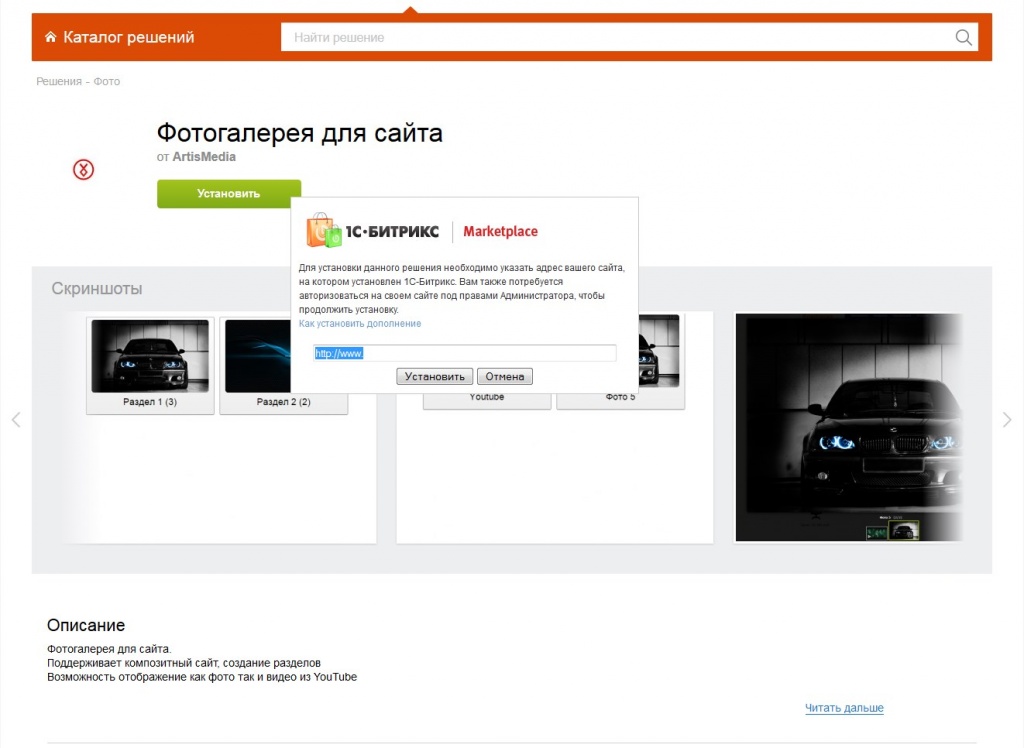
Task: Open the Каталог решений link
Action: (x=129, y=37)
